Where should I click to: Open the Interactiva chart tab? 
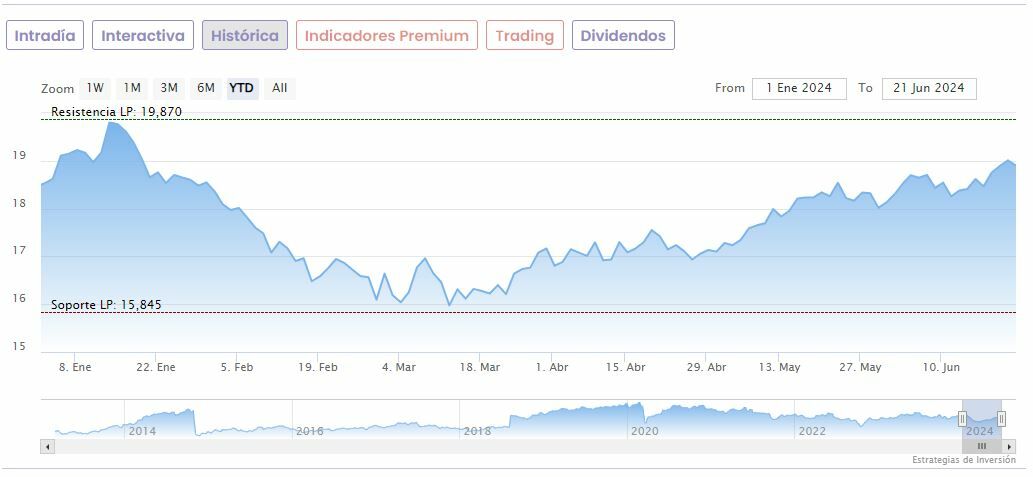[x=143, y=36]
